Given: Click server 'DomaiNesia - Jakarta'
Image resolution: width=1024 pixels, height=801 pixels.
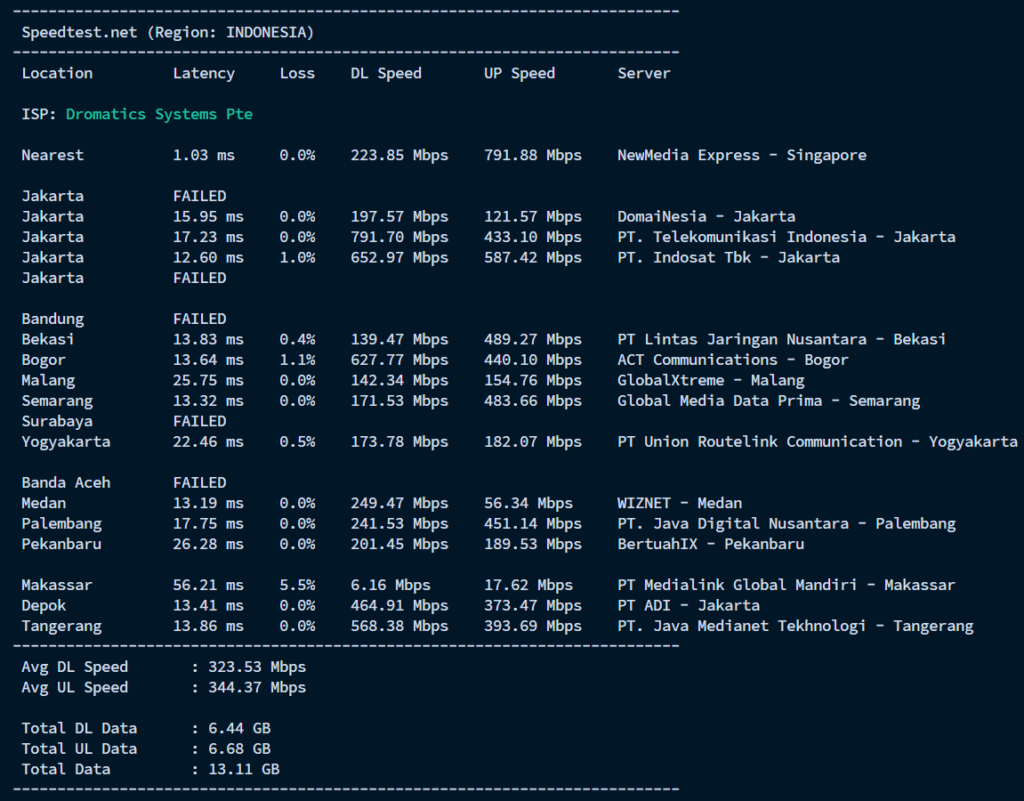Looking at the screenshot, I should click(x=707, y=217).
